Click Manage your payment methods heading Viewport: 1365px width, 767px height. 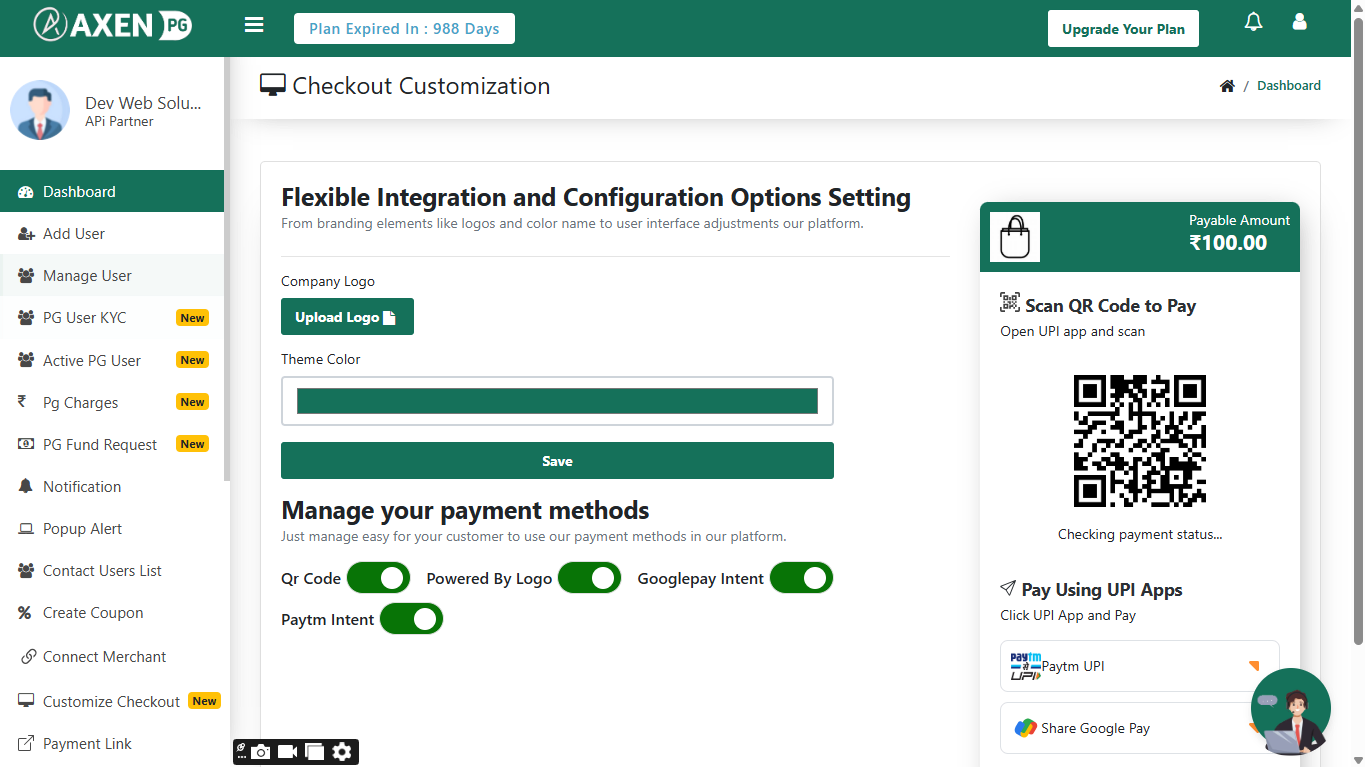tap(465, 510)
